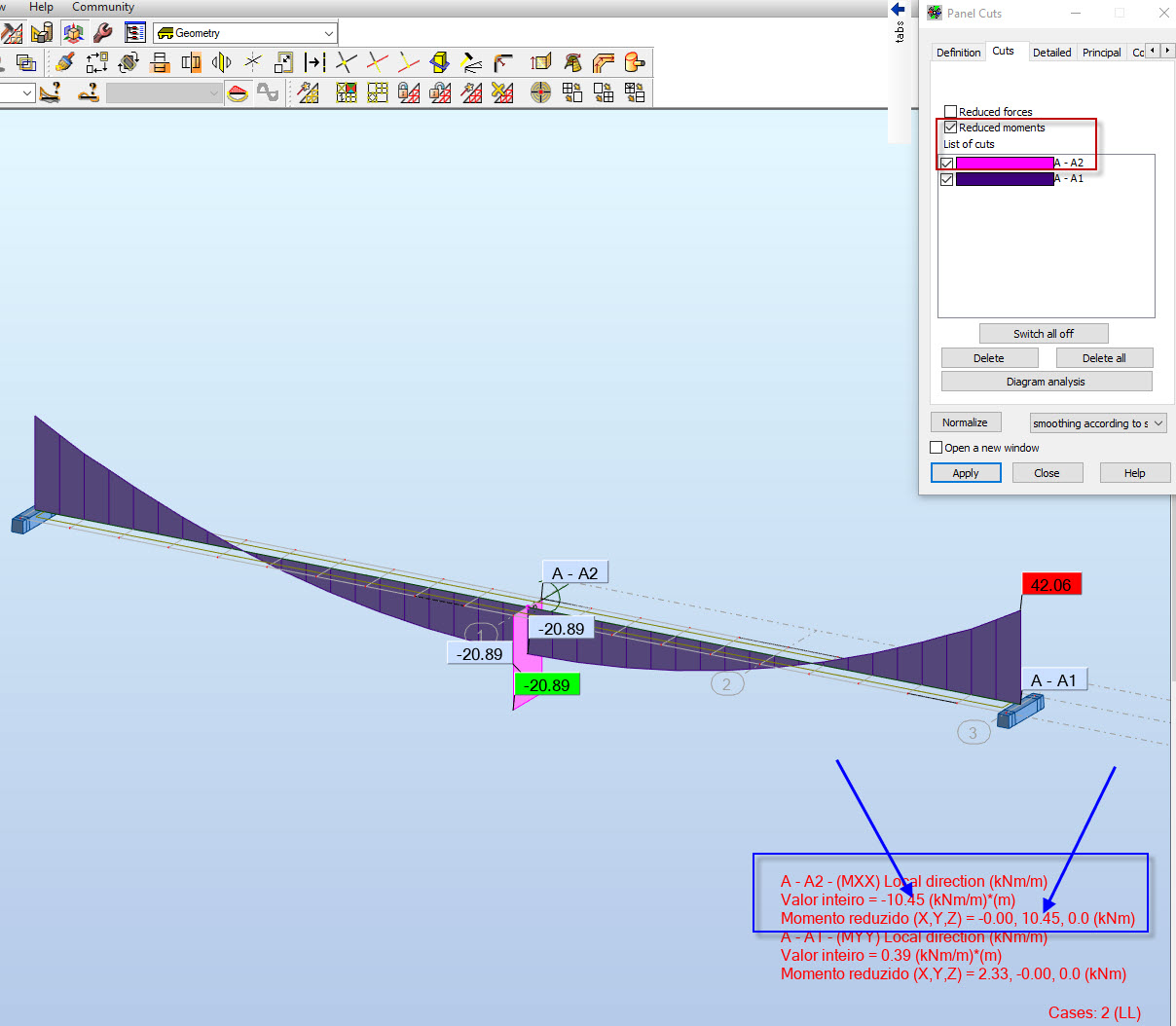
Task: Select the paintbrush tool icon
Action: 65,63
